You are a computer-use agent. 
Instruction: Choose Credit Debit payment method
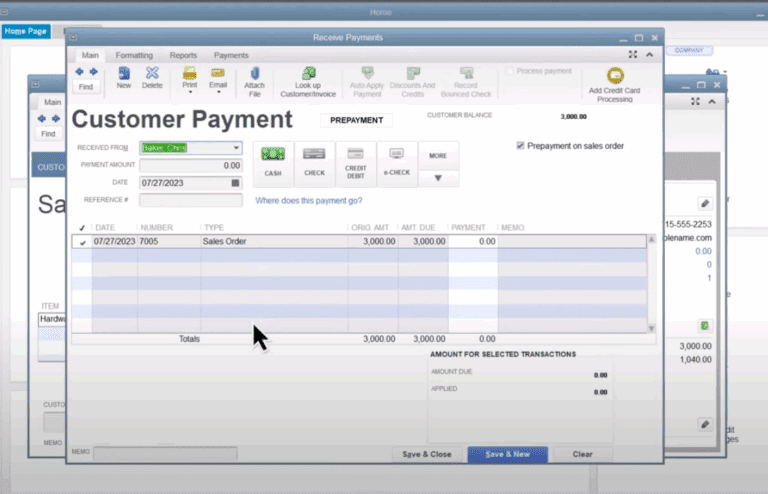click(356, 159)
